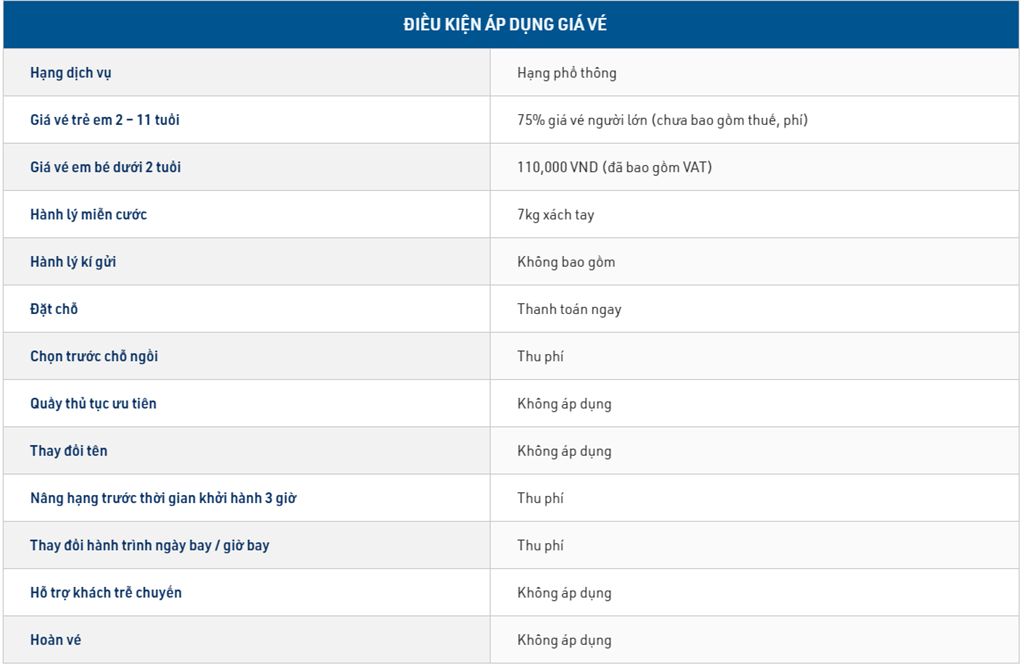Click the '75% giá vé người lớn' text
This screenshot has width=1024, height=668.
(x=583, y=120)
